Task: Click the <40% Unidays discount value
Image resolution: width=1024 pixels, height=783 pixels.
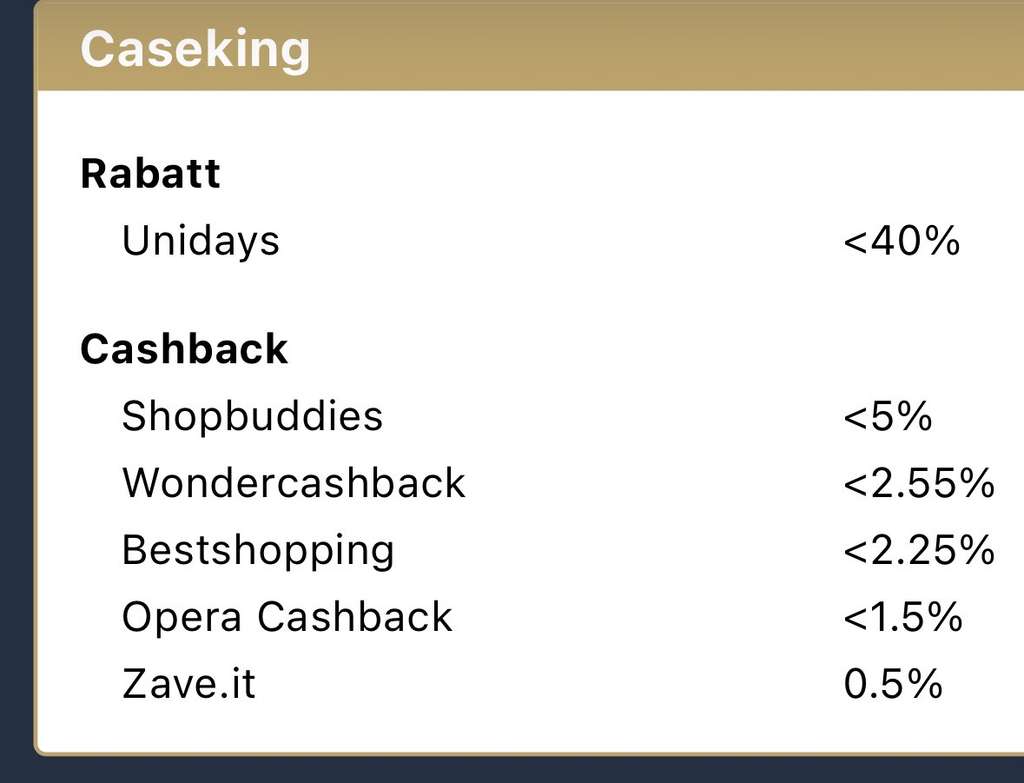Action: point(901,241)
